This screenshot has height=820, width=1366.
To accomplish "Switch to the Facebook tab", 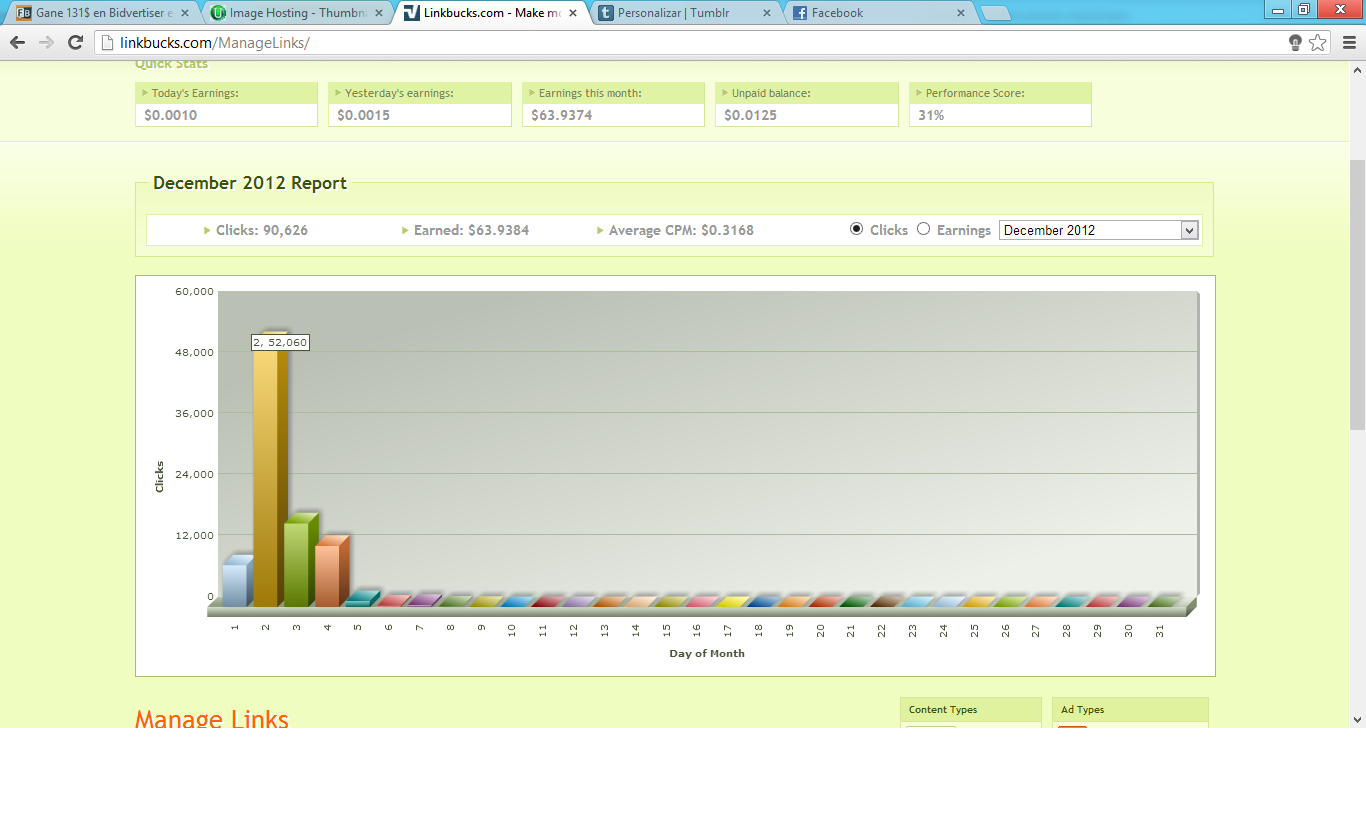I will point(878,13).
